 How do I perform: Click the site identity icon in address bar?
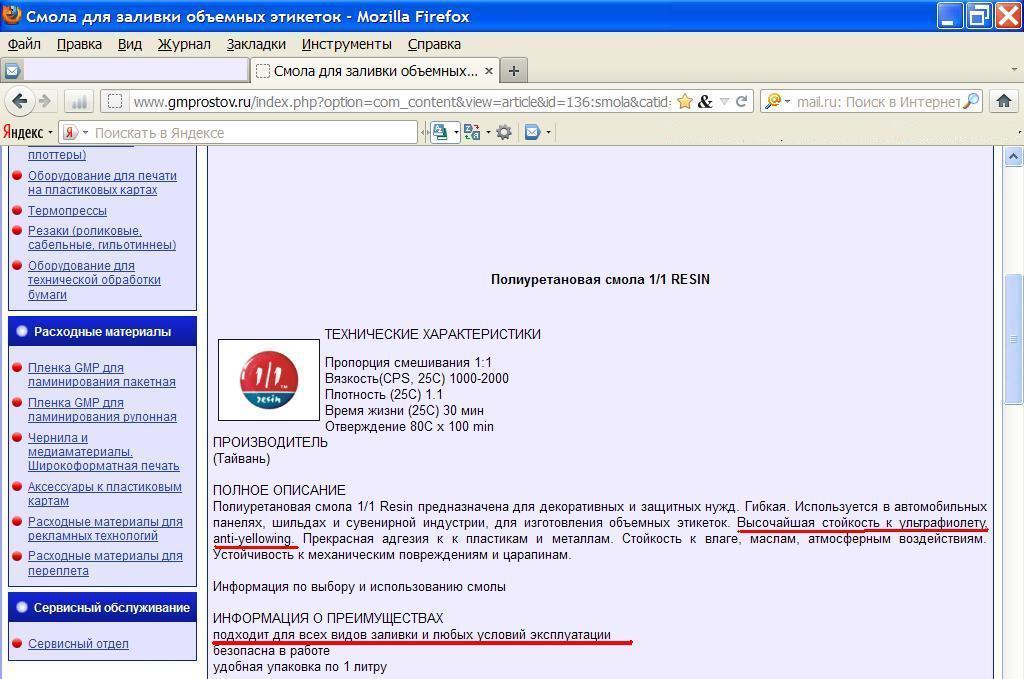(x=115, y=101)
